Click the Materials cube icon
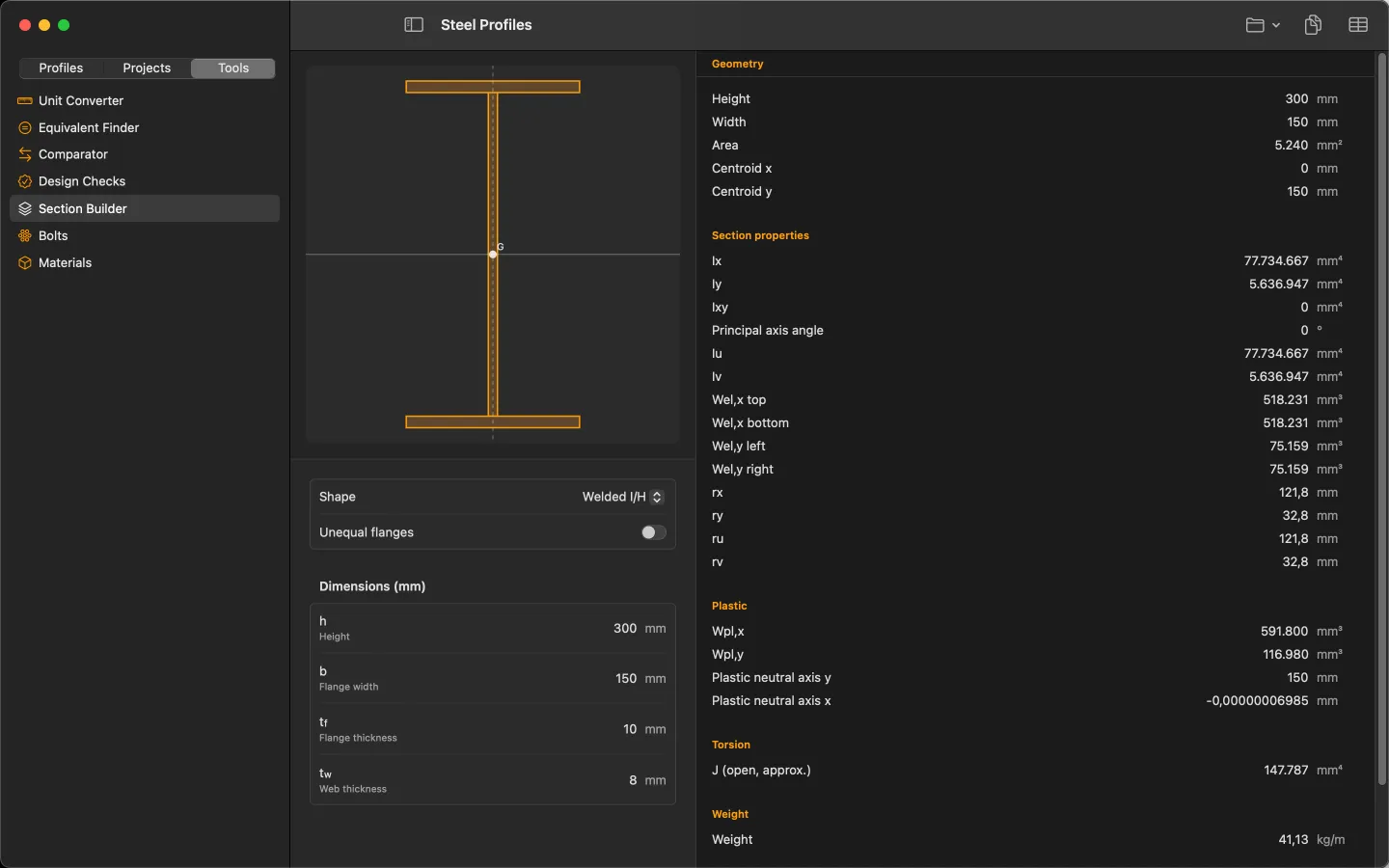 pyautogui.click(x=25, y=262)
